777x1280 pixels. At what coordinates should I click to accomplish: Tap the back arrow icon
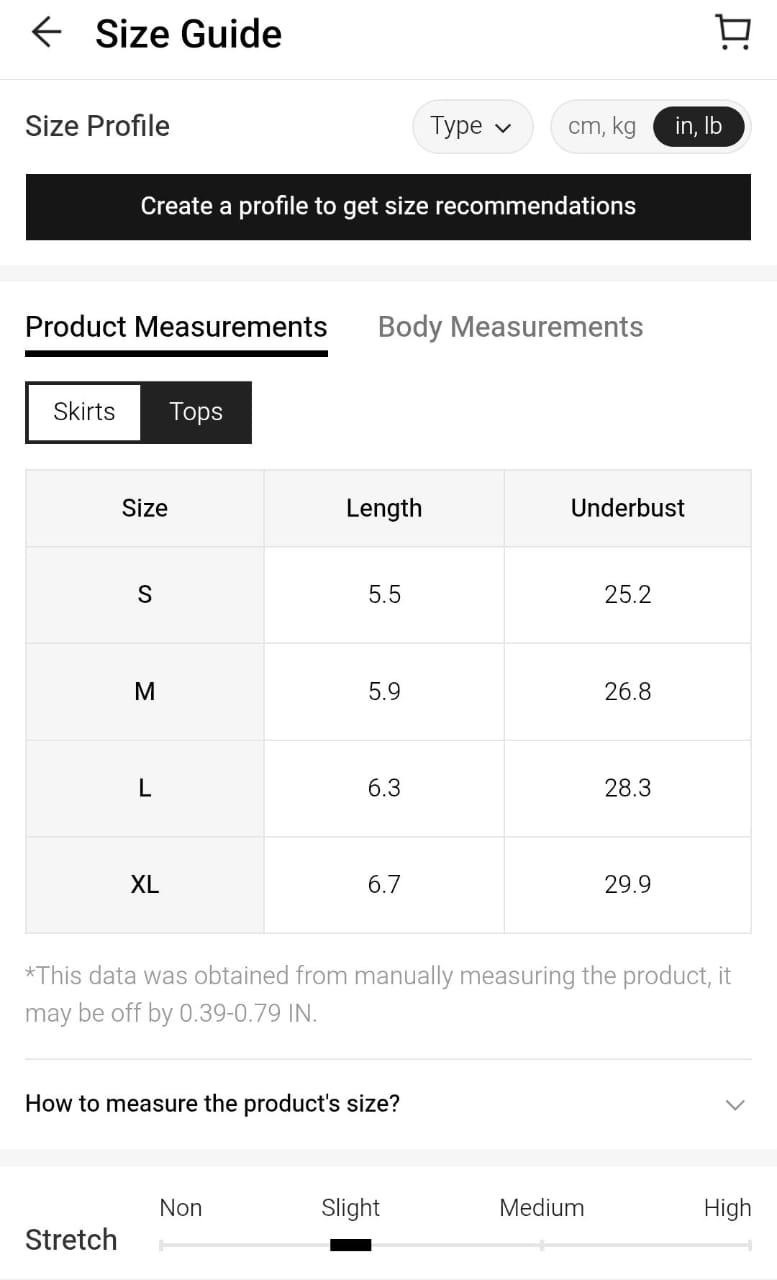pos(46,33)
